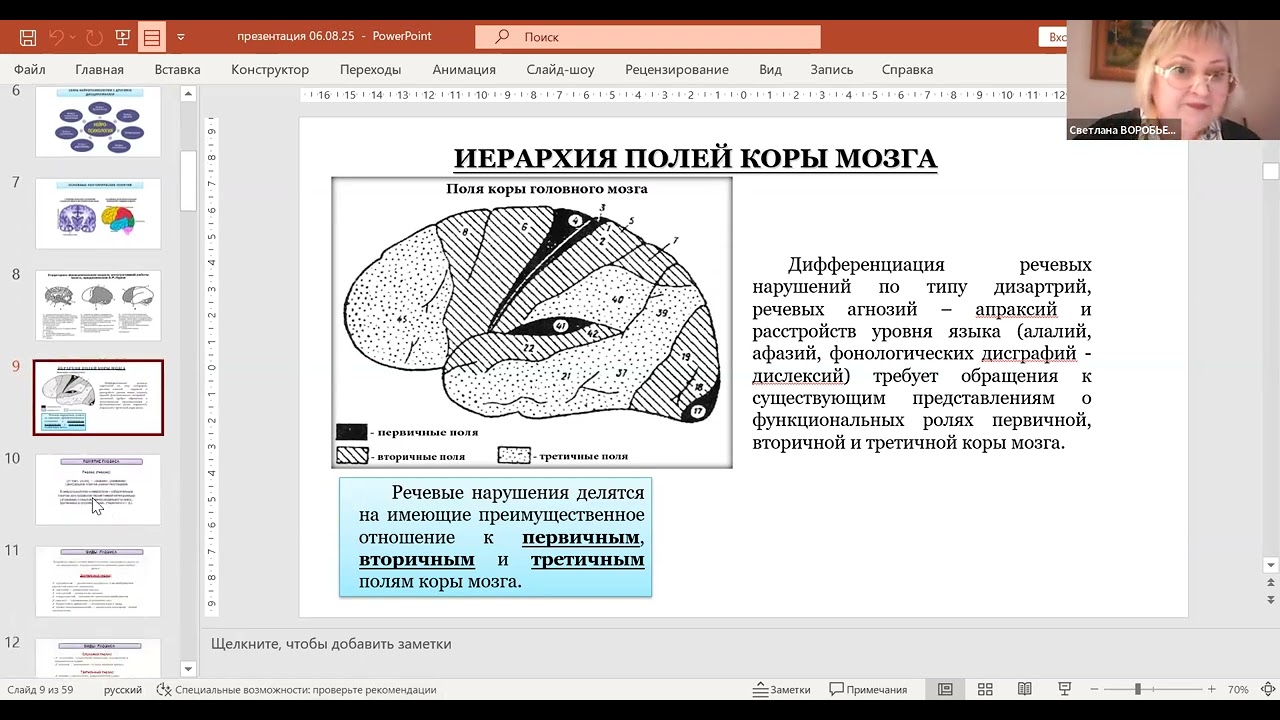Viewport: 1280px width, 720px height.
Task: Click the Светлана ВОРОБЬЕ... webcam video overlay
Action: pyautogui.click(x=1173, y=80)
